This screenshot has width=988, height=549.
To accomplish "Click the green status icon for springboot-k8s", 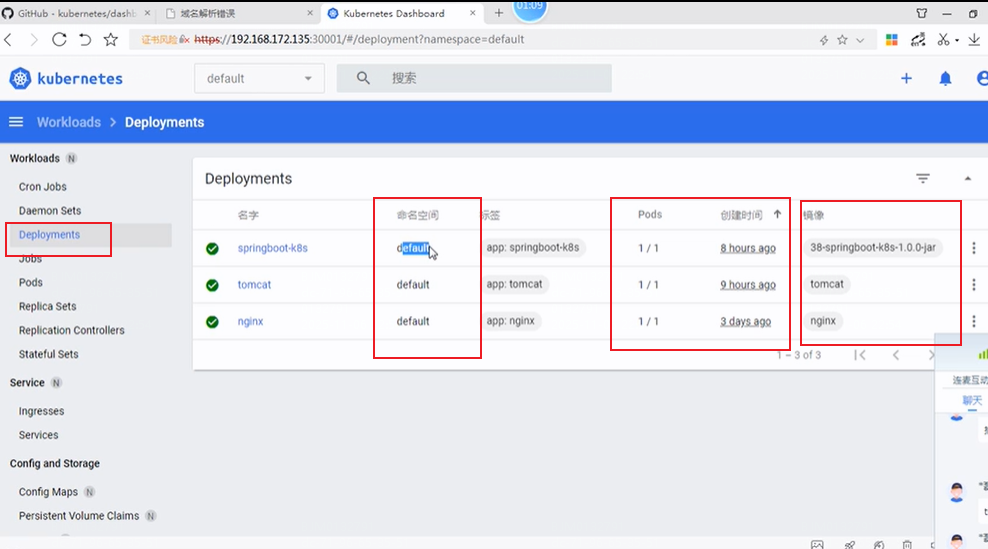I will (x=212, y=248).
